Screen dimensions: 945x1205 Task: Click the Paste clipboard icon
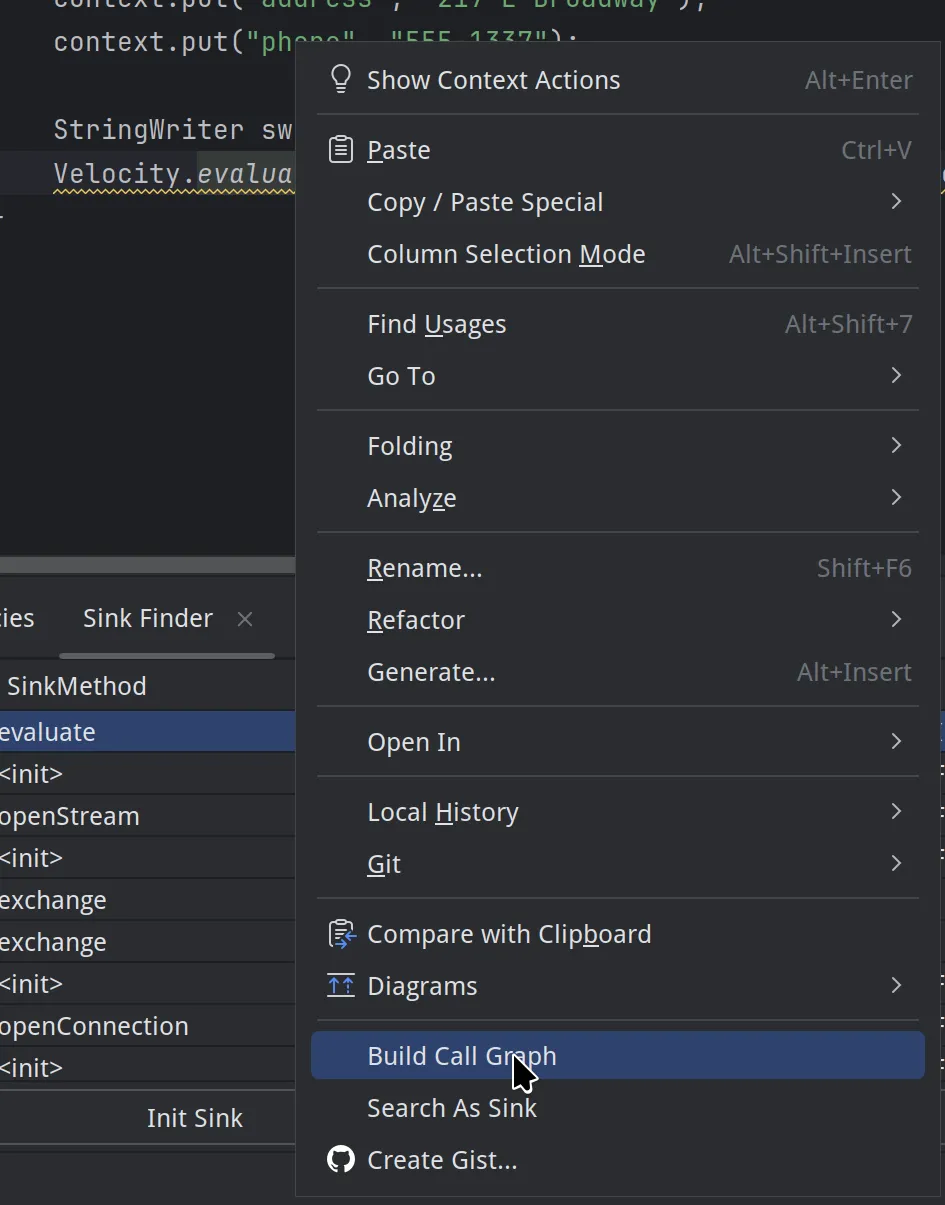(x=341, y=150)
